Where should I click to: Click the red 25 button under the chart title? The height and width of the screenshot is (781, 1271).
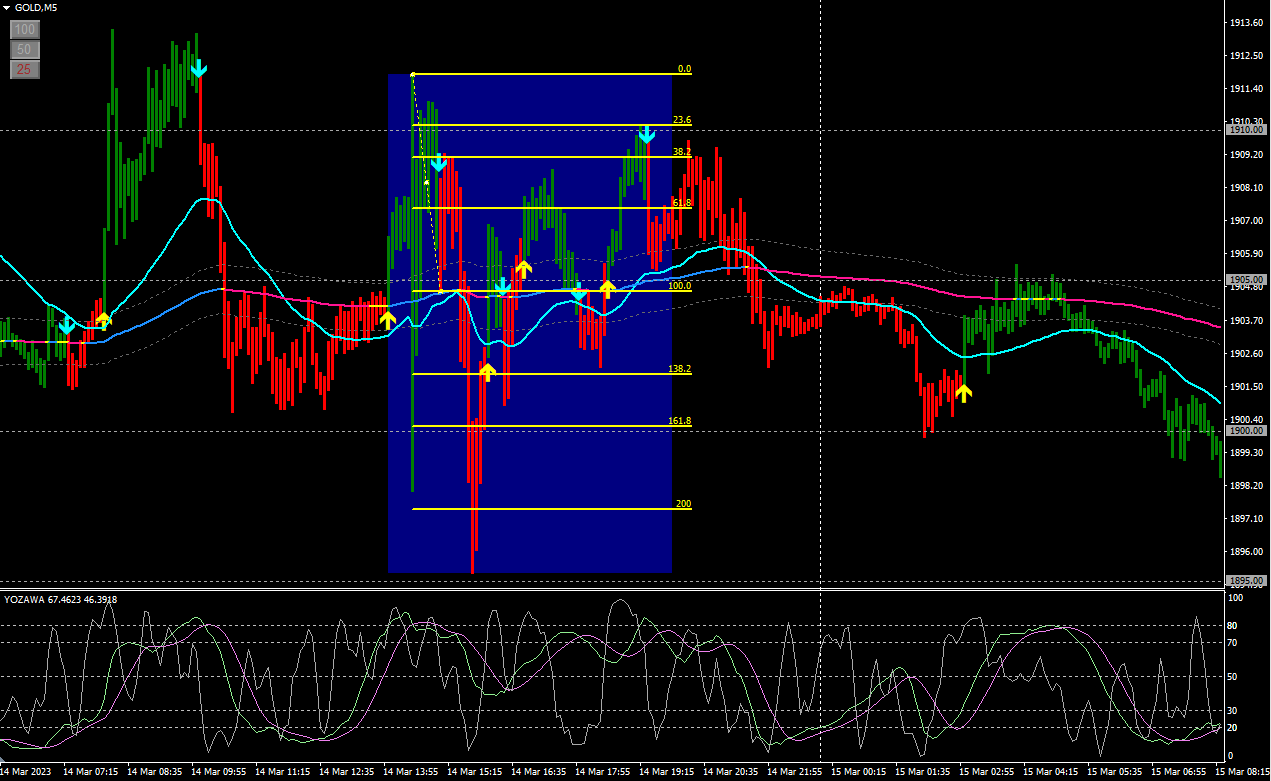tap(25, 69)
